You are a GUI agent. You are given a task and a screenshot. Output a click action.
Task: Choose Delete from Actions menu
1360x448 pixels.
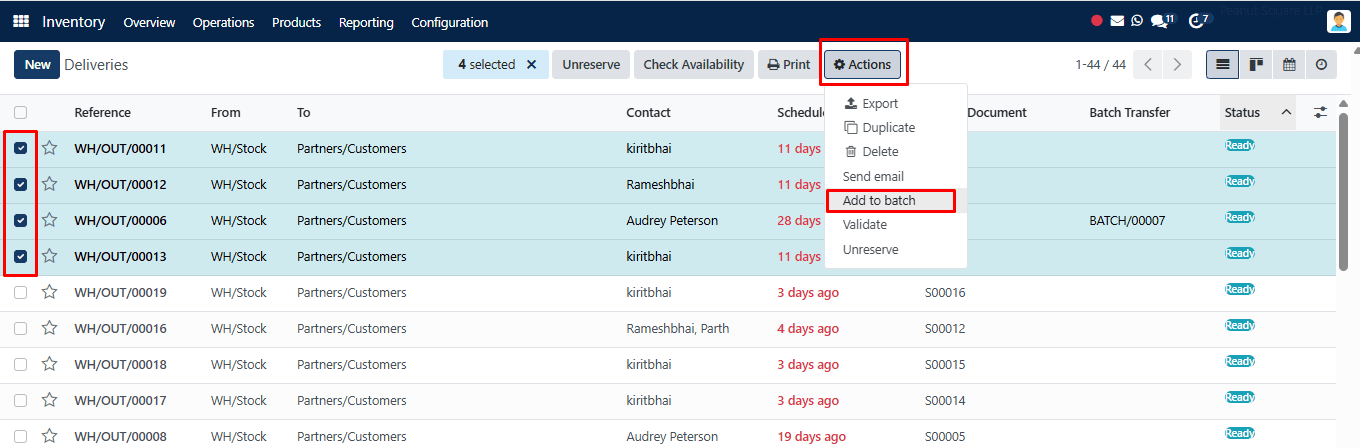[x=871, y=151]
